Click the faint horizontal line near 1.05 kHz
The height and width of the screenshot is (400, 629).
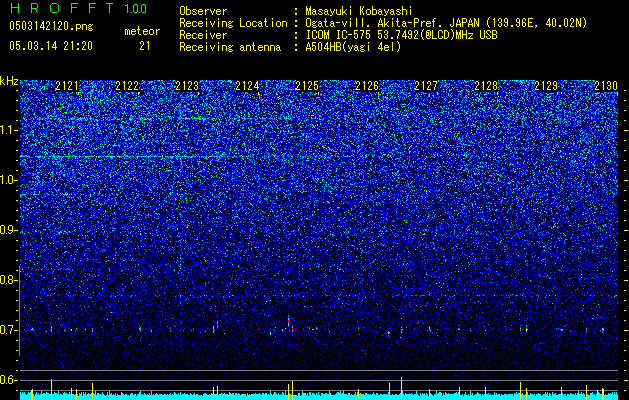(x=120, y=156)
